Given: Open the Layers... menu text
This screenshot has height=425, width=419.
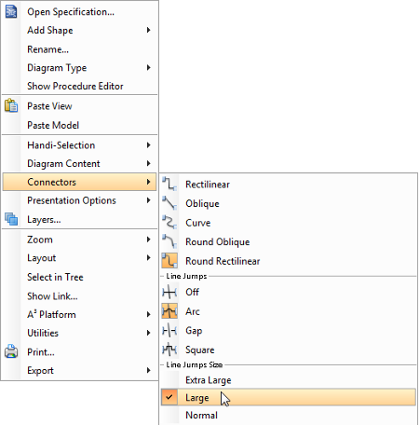Looking at the screenshot, I should click(x=44, y=220).
